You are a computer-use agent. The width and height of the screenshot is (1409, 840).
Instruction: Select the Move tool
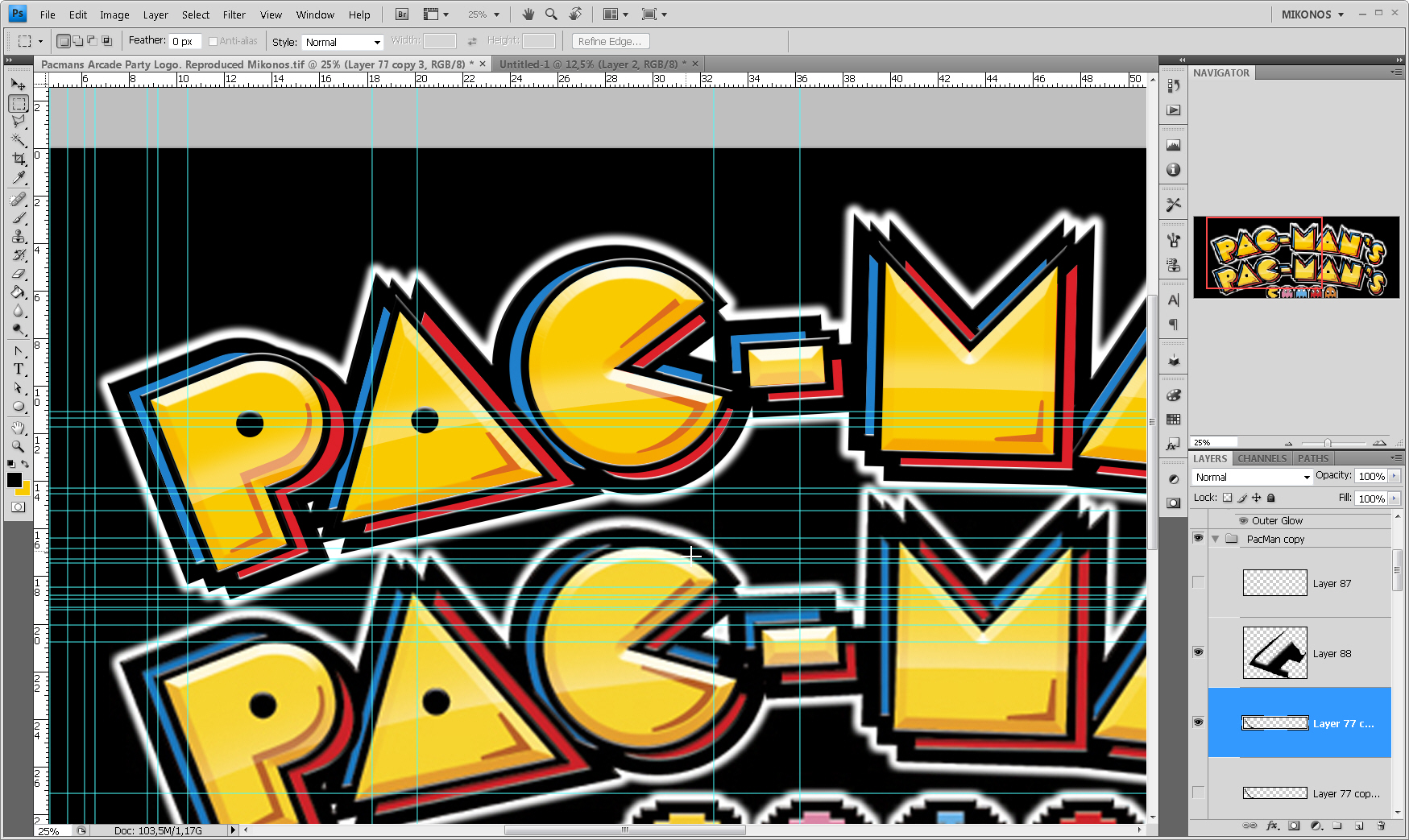click(x=19, y=84)
